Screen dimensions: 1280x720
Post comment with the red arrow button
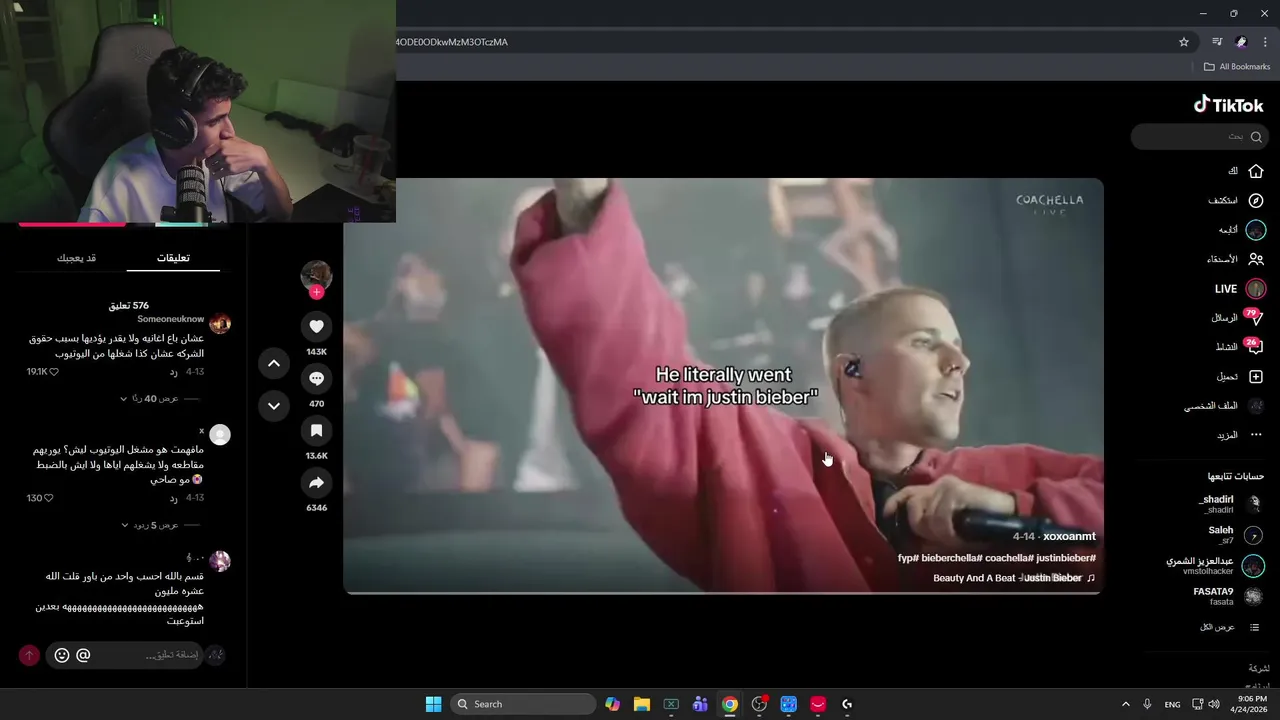click(x=29, y=655)
